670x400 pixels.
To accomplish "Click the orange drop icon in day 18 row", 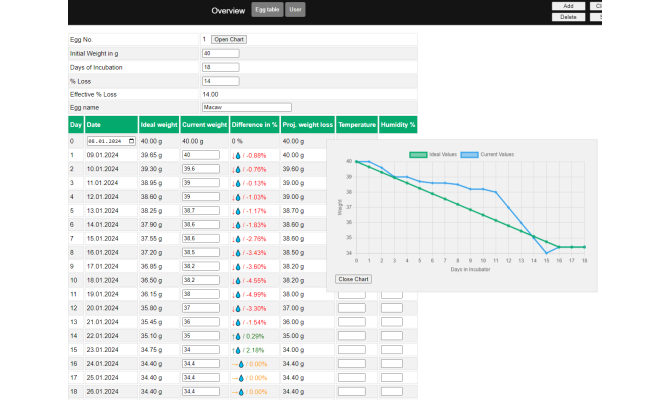I will [x=241, y=392].
